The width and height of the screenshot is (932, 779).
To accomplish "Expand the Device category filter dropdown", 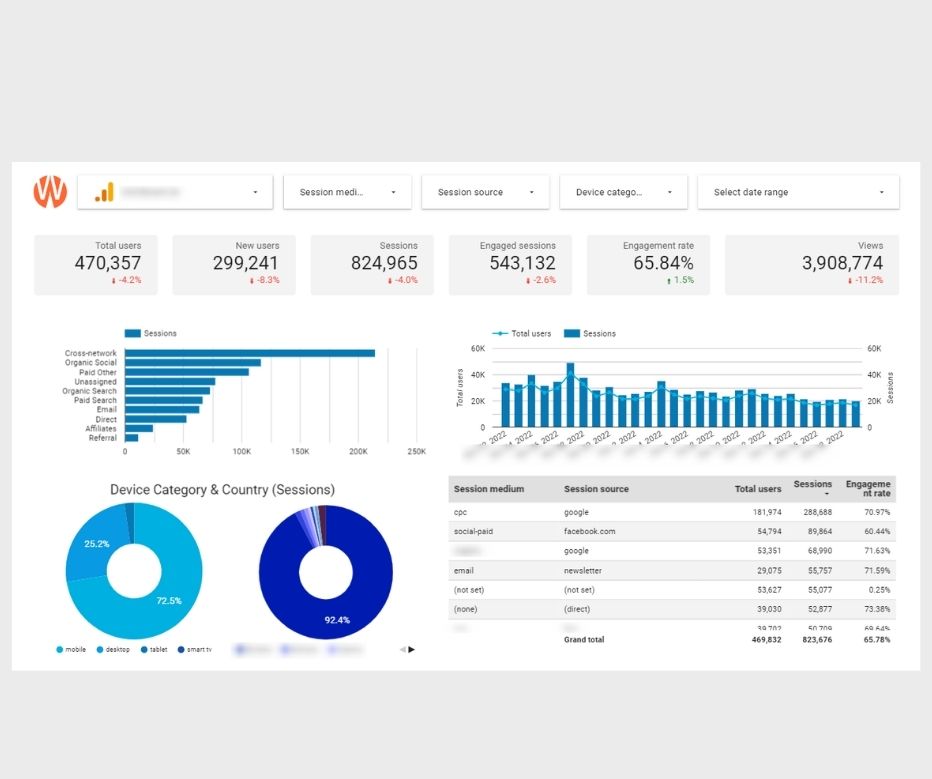I will (623, 192).
